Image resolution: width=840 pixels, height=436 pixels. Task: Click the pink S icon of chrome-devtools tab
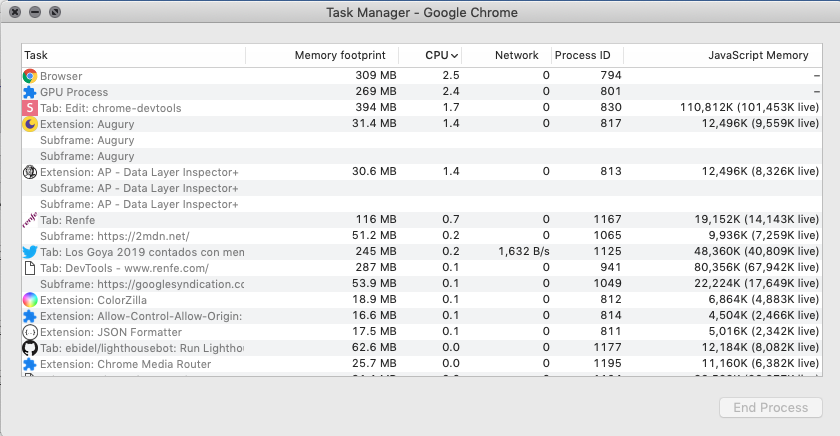click(30, 108)
